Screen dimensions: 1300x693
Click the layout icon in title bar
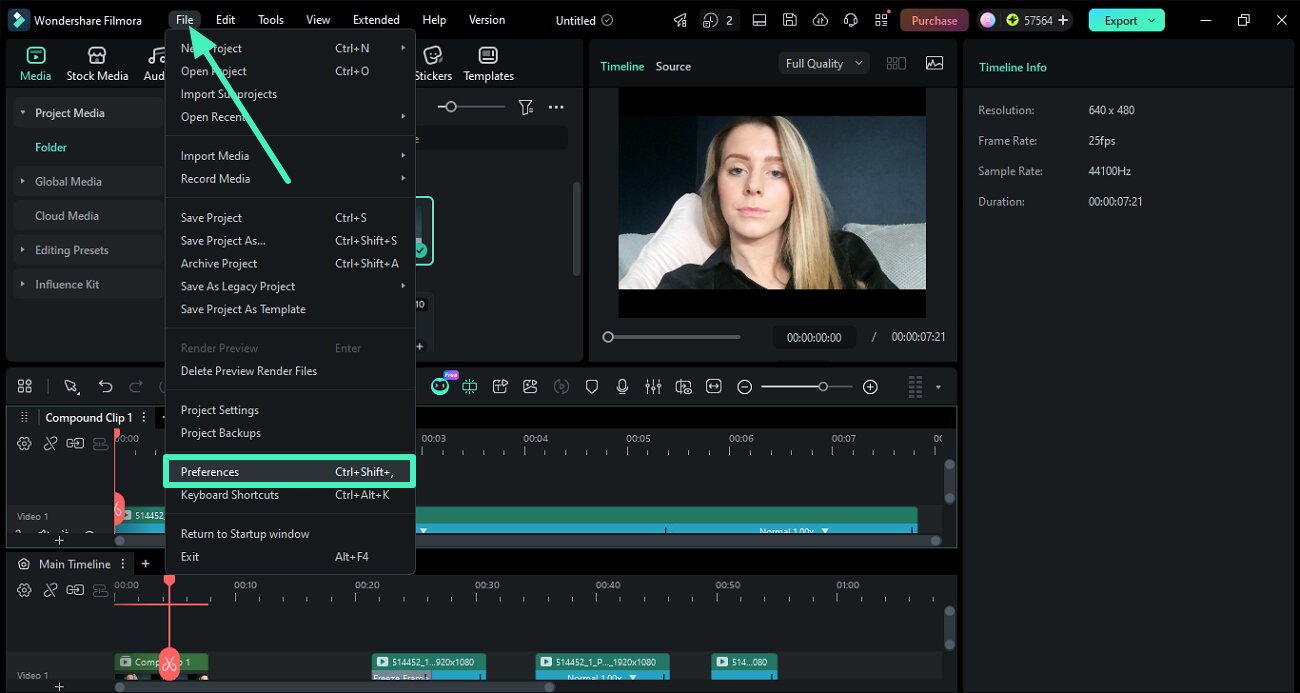759,20
